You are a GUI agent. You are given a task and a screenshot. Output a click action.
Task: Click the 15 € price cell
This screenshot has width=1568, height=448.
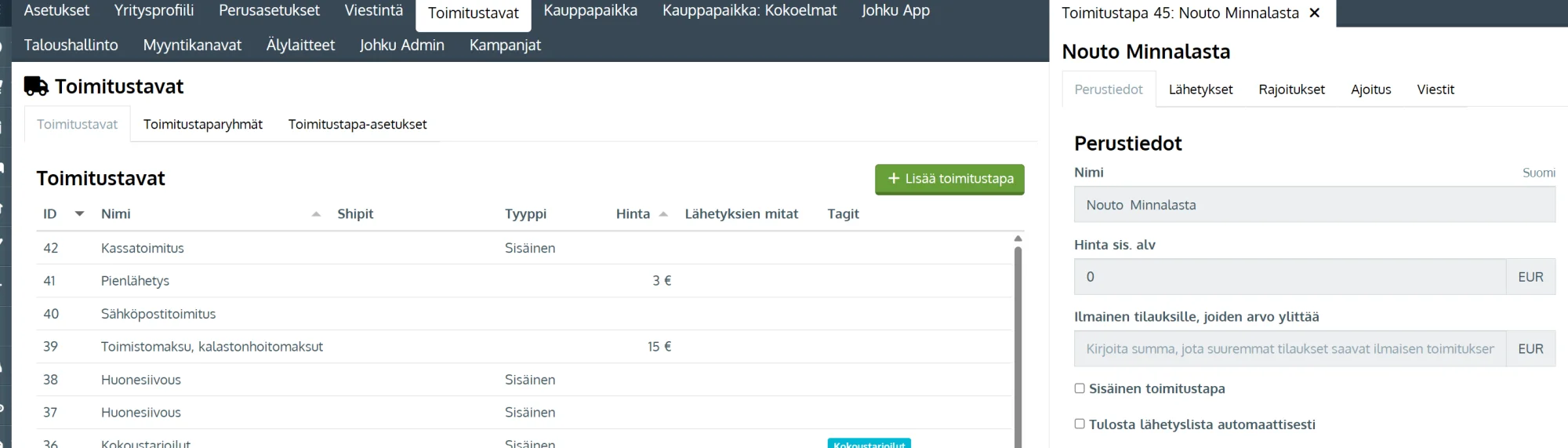pyautogui.click(x=659, y=347)
